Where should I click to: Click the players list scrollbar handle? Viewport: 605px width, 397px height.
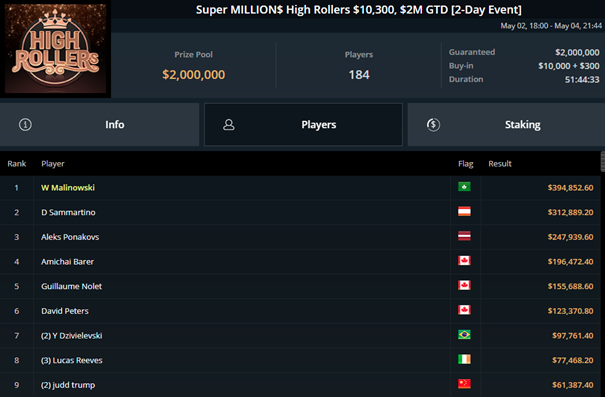coord(603,162)
